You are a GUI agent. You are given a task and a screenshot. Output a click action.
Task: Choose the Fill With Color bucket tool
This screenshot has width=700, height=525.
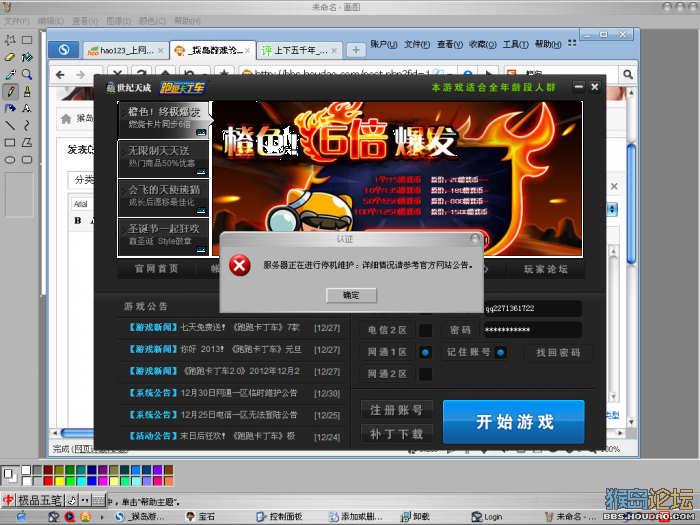pyautogui.click(x=27, y=57)
